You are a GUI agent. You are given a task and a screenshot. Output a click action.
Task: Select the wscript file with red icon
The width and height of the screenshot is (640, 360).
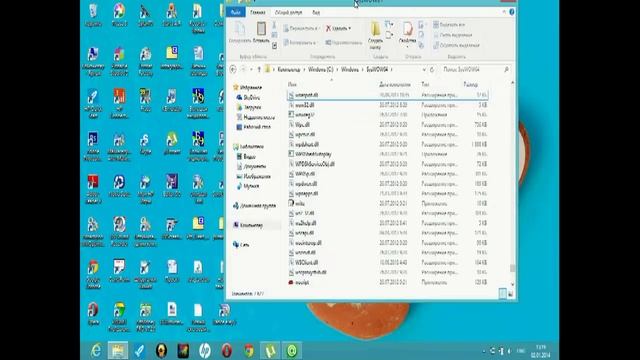[x=298, y=282]
